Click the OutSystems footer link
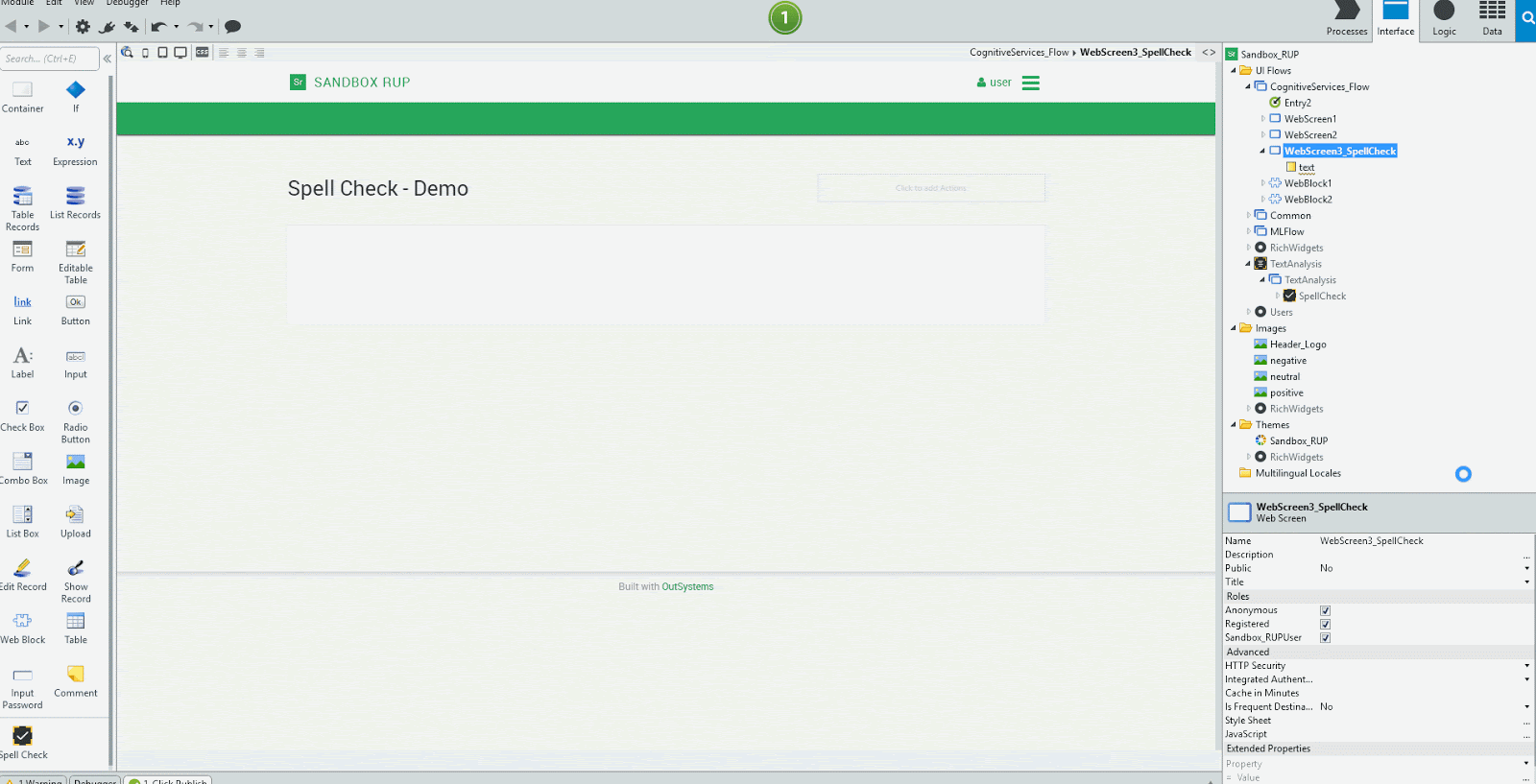Screen dimensions: 1536x784 [687, 586]
